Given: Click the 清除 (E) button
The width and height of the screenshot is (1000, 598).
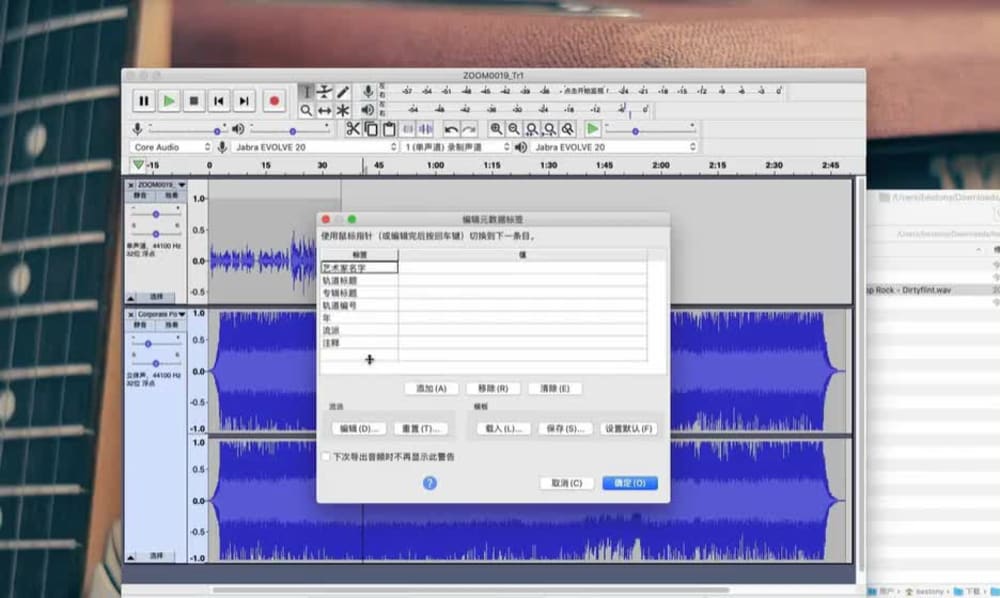Looking at the screenshot, I should [555, 388].
